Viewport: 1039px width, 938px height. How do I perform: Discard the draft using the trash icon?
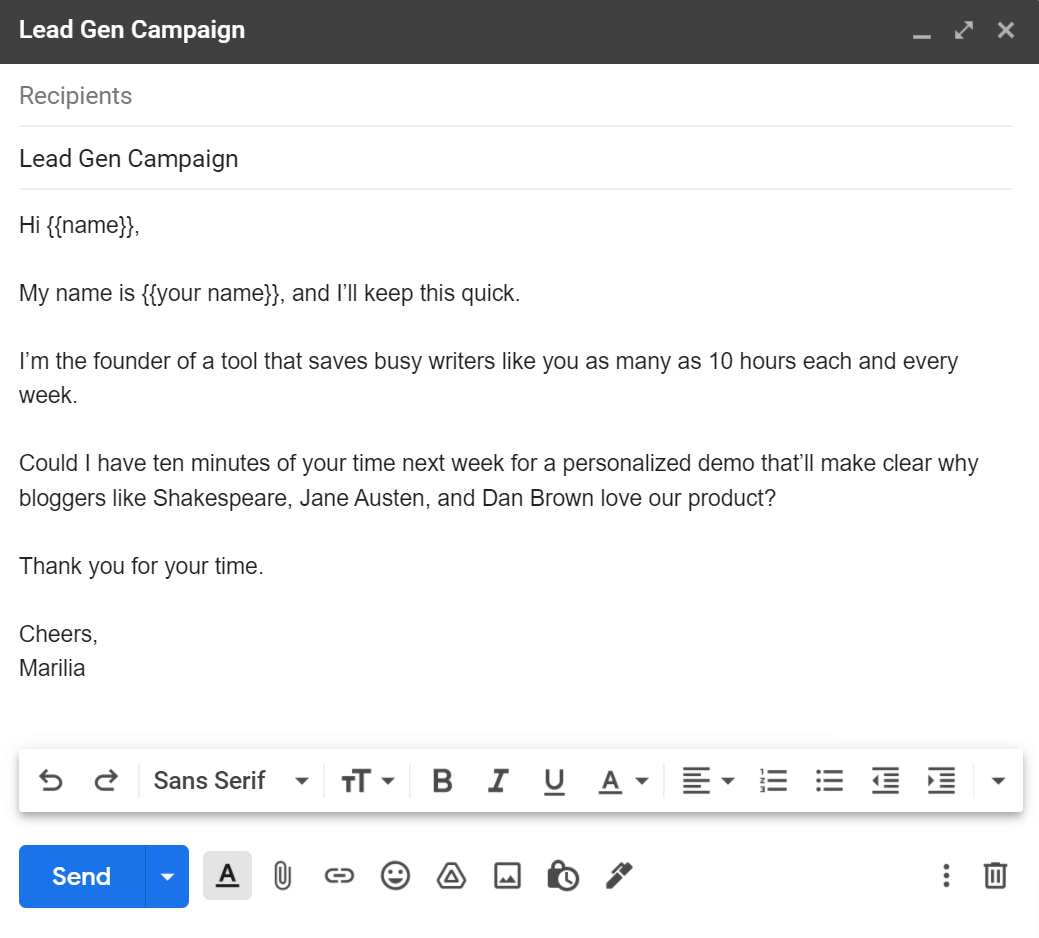point(996,876)
